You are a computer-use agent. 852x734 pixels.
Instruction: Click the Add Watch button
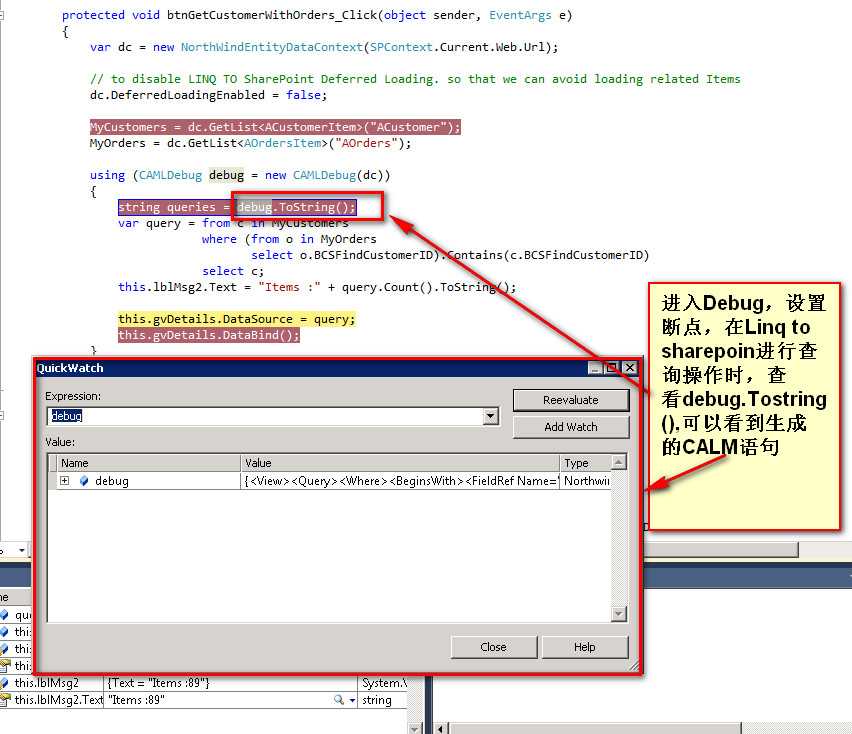(571, 427)
